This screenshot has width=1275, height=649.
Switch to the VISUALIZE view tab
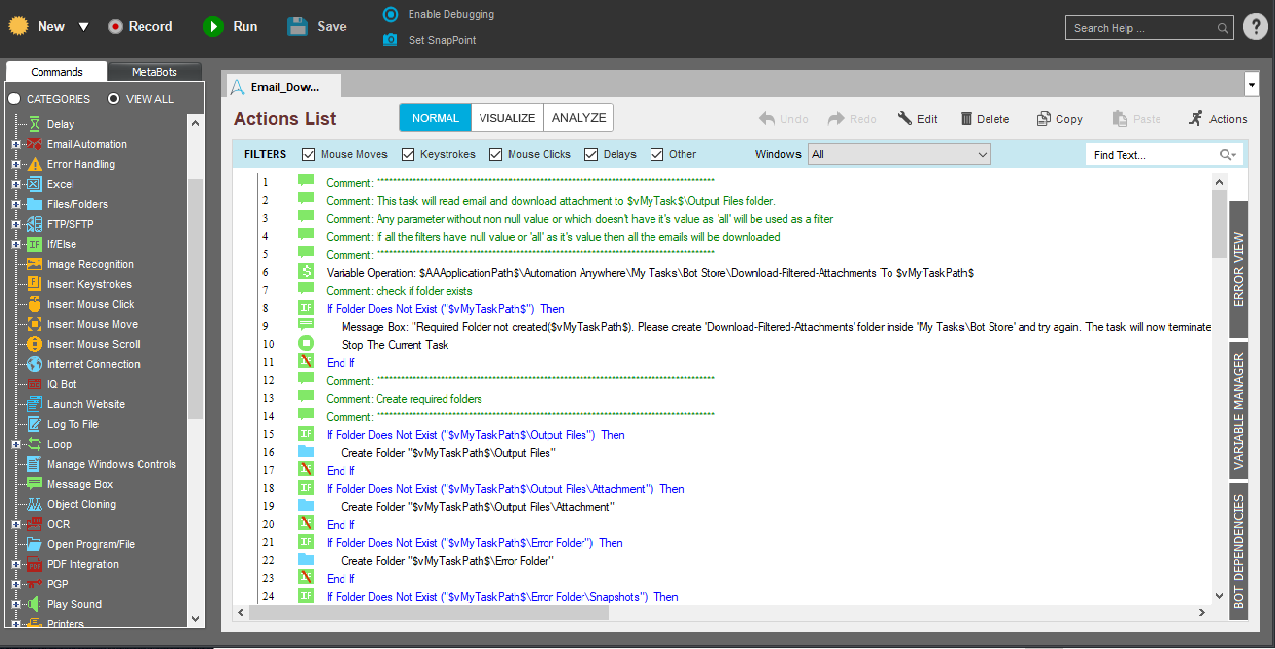507,118
